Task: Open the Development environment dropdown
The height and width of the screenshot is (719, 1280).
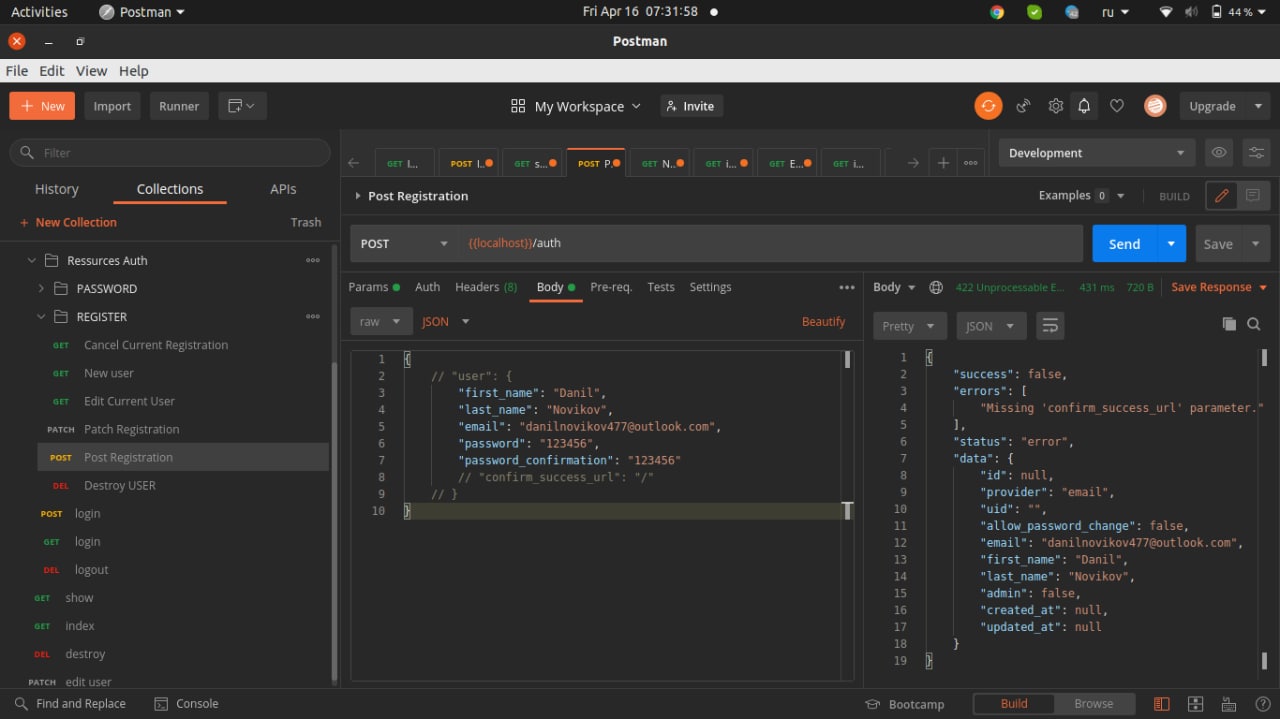Action: point(1097,153)
